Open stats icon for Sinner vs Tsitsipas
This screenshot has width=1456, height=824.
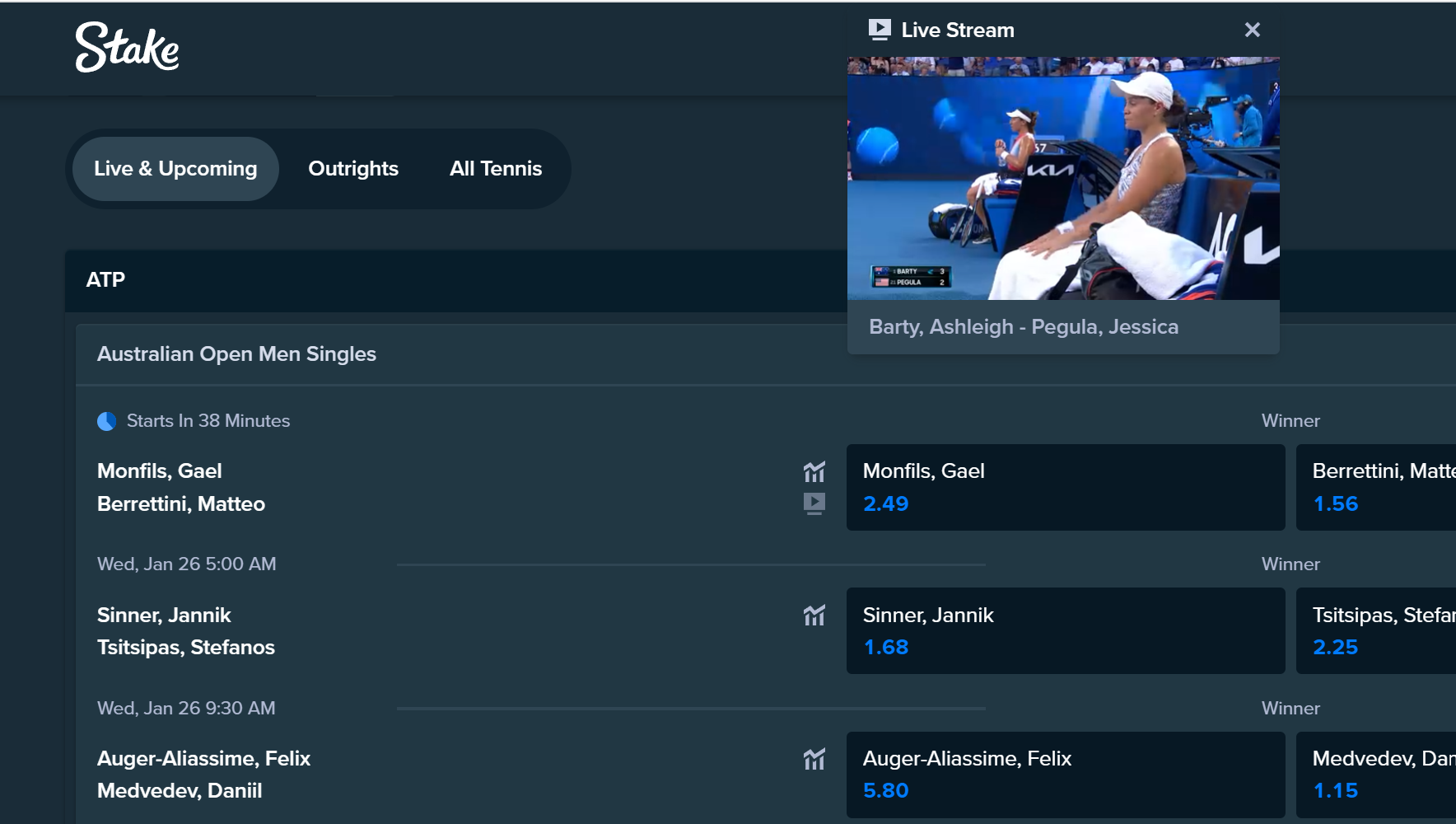(x=814, y=616)
